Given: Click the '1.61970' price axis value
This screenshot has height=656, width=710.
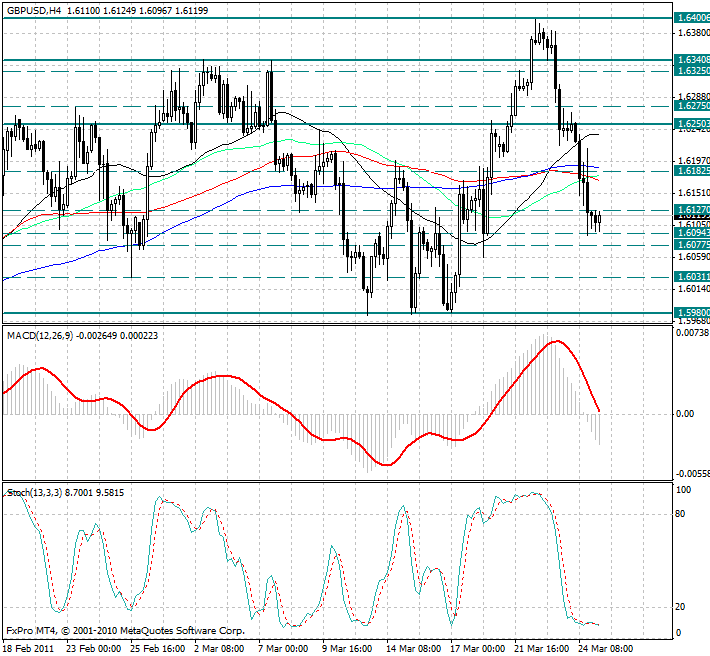Looking at the screenshot, I should (x=694, y=161).
